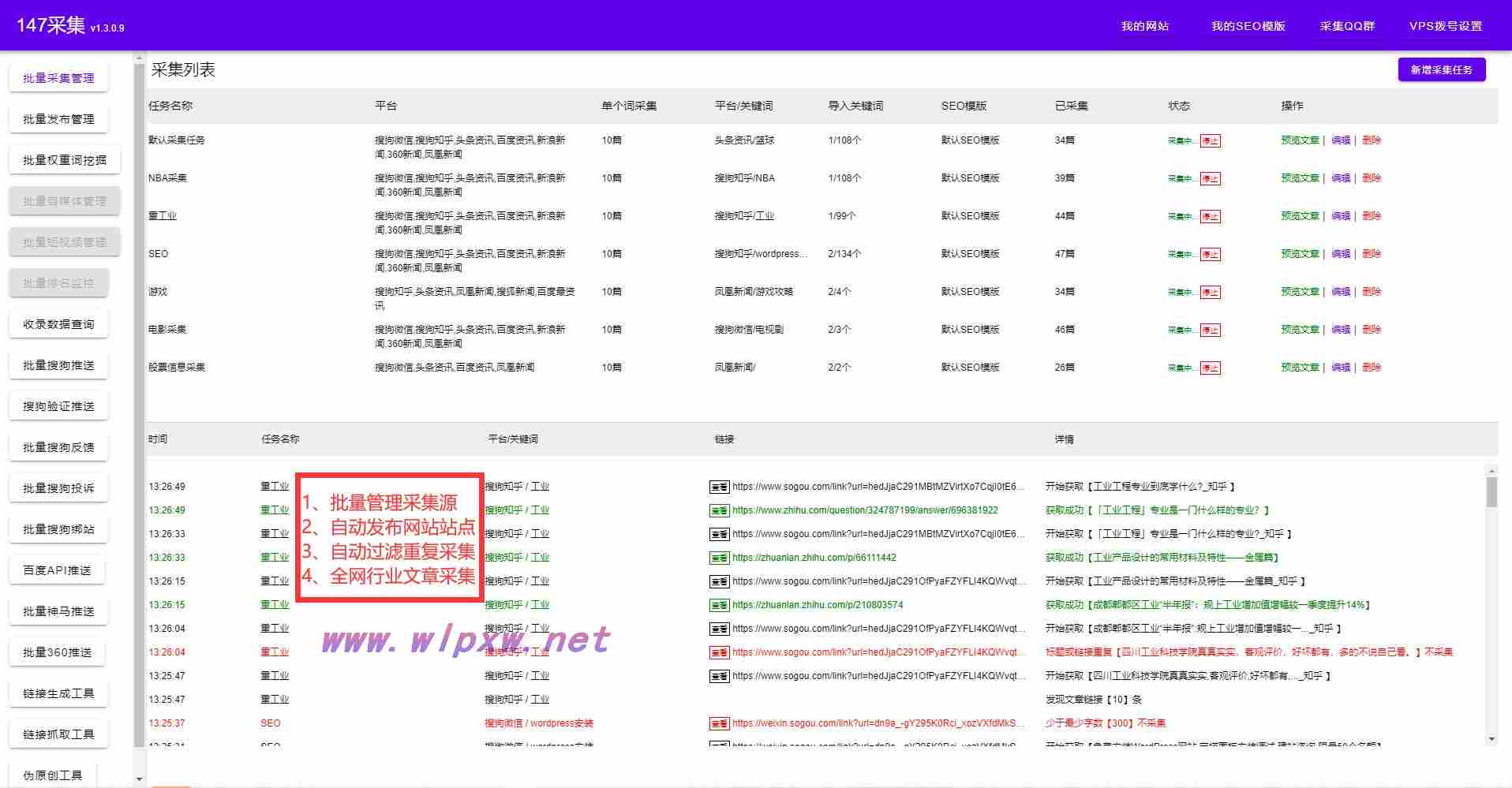The width and height of the screenshot is (1512, 788).
Task: Select 批量神马推送 sidebar item
Action: tap(58, 611)
